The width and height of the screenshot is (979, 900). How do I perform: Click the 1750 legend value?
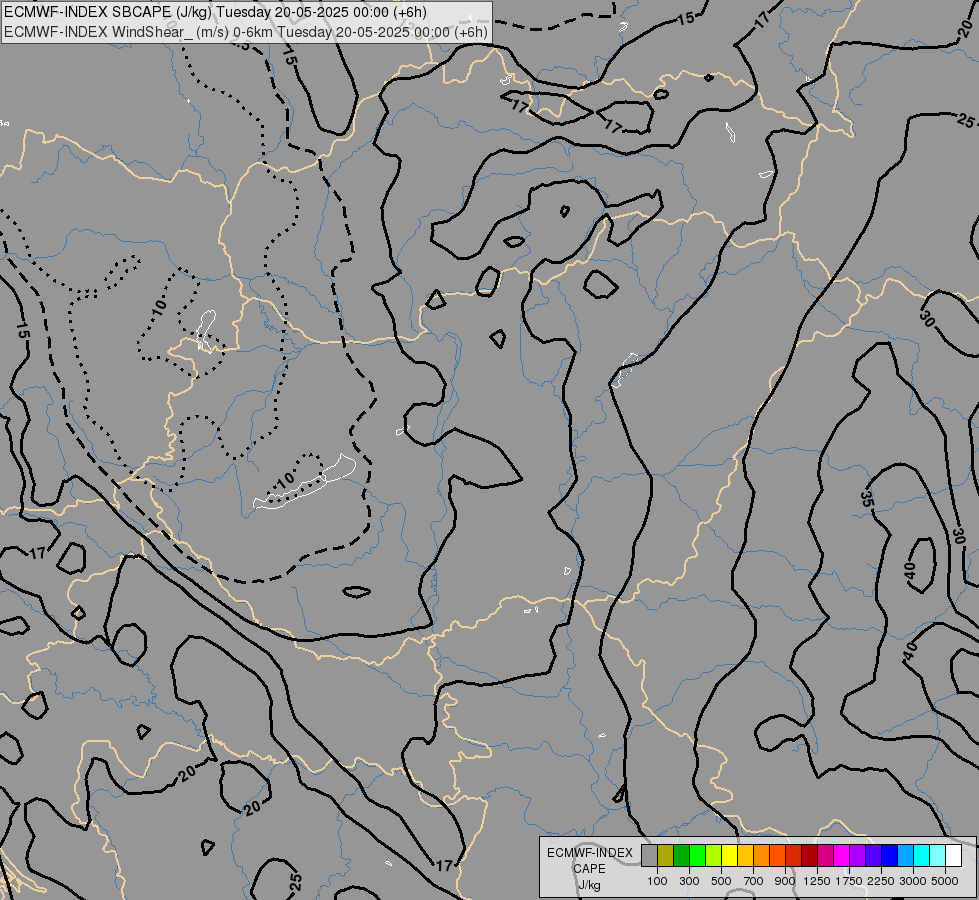click(x=849, y=881)
